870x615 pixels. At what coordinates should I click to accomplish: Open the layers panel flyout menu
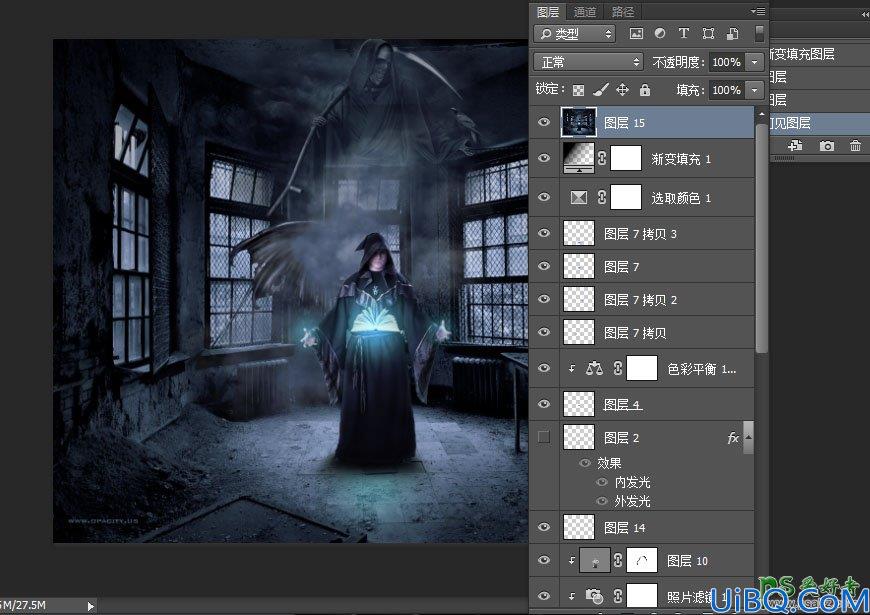(x=758, y=11)
